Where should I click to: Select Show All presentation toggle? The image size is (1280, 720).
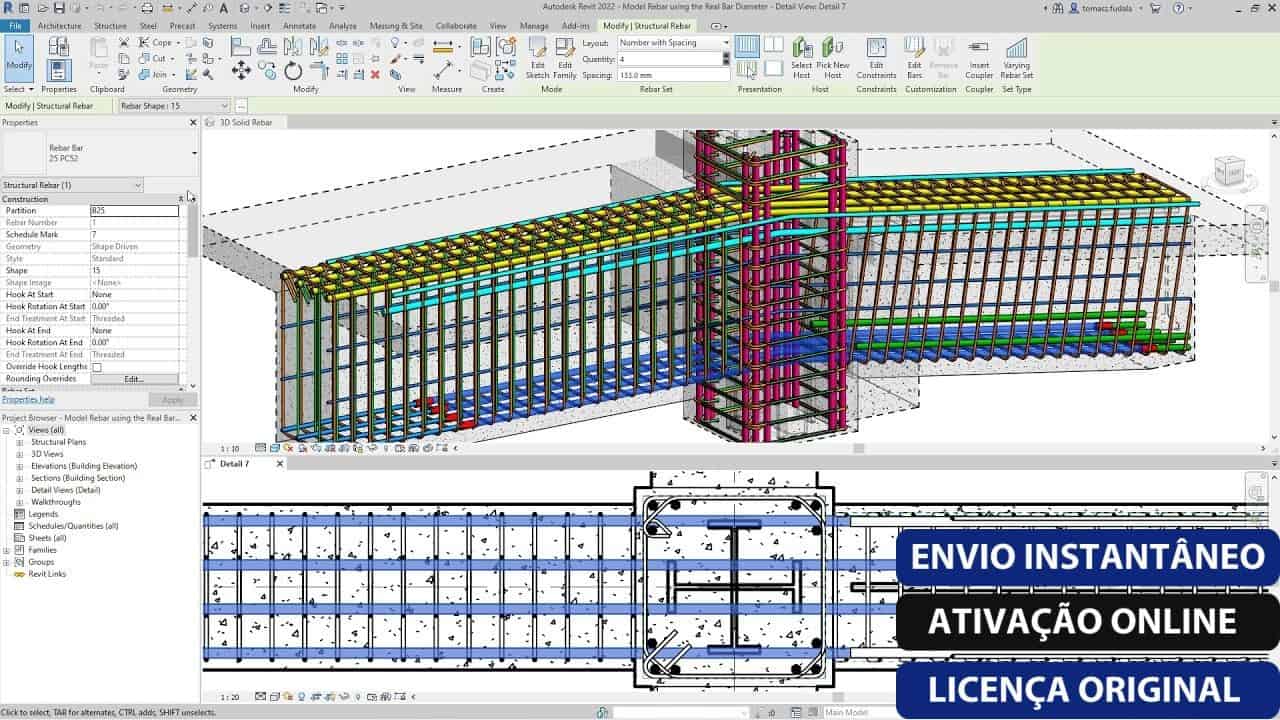tap(747, 46)
